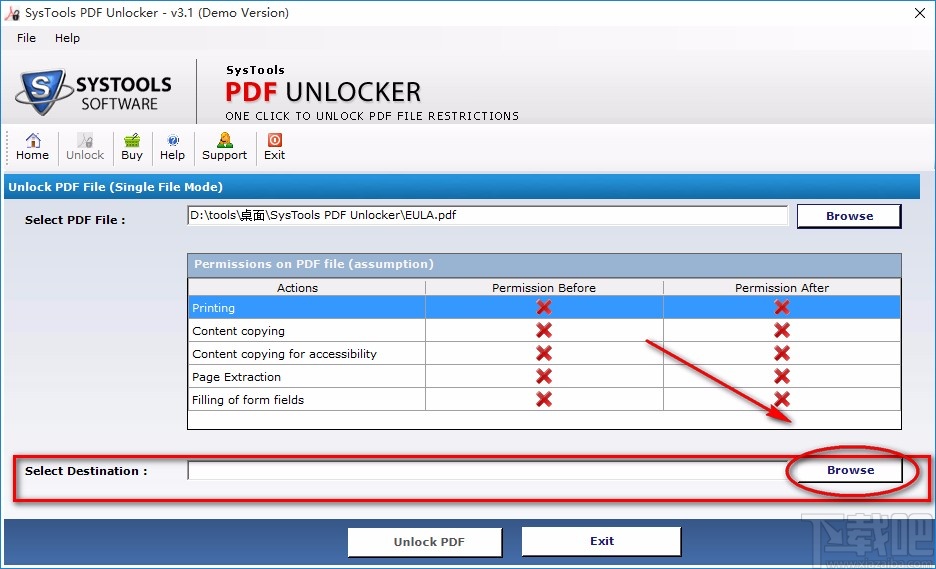Open the Support toolbar icon
Viewport: 936px width, 569px height.
(x=224, y=147)
